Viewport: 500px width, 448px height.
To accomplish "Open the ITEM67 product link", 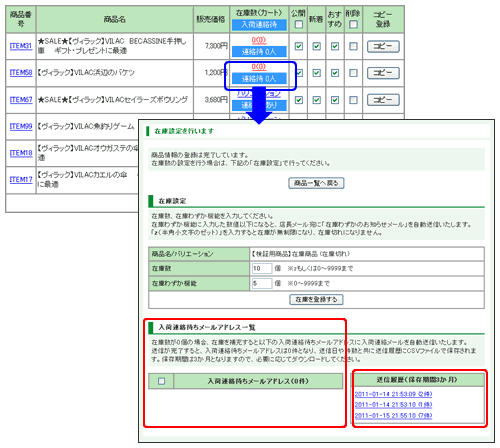I will click(x=21, y=100).
